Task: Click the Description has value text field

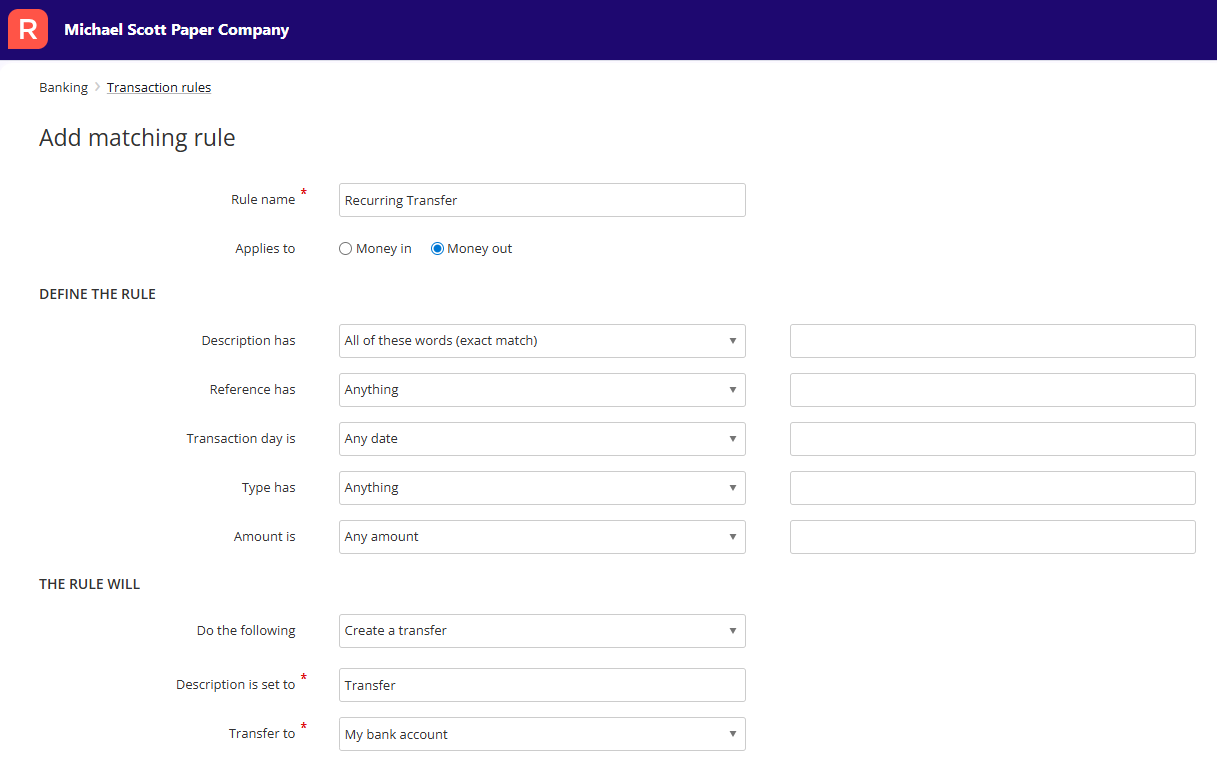Action: (993, 341)
